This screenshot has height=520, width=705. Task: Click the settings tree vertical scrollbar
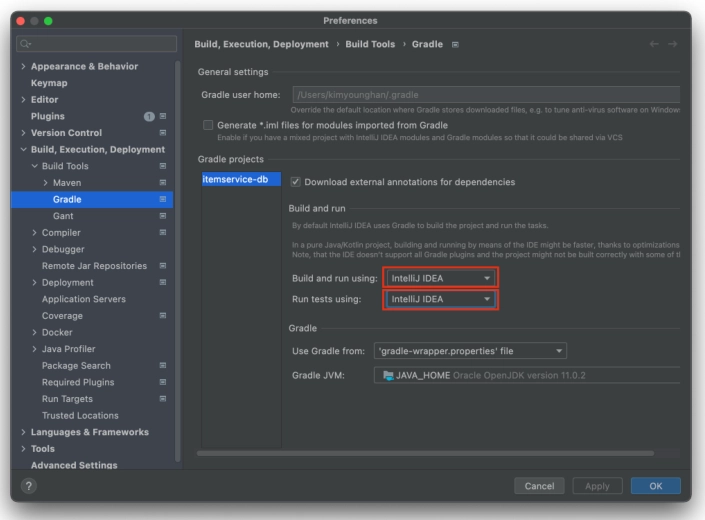(x=177, y=261)
